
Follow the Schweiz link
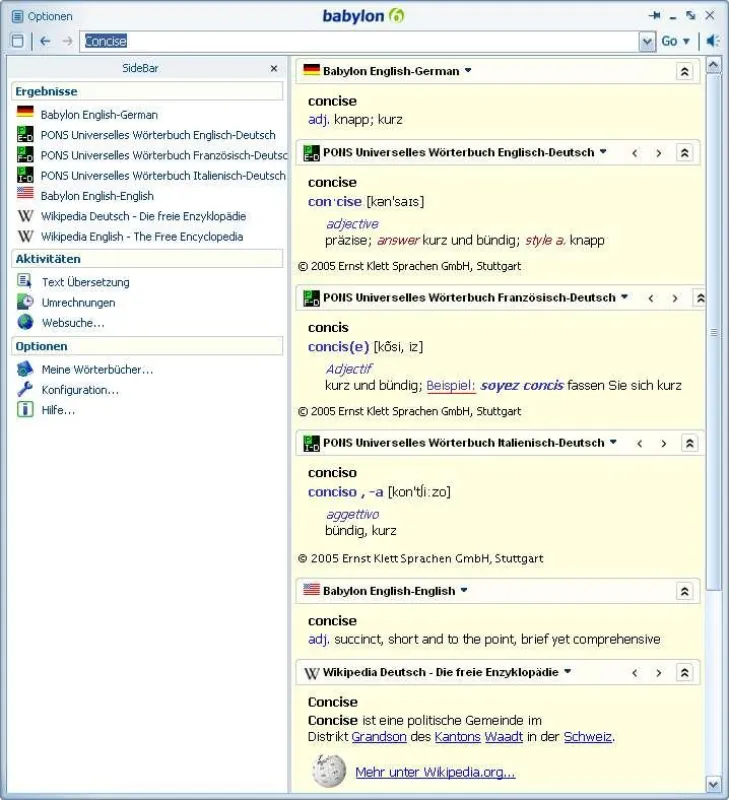coord(588,737)
